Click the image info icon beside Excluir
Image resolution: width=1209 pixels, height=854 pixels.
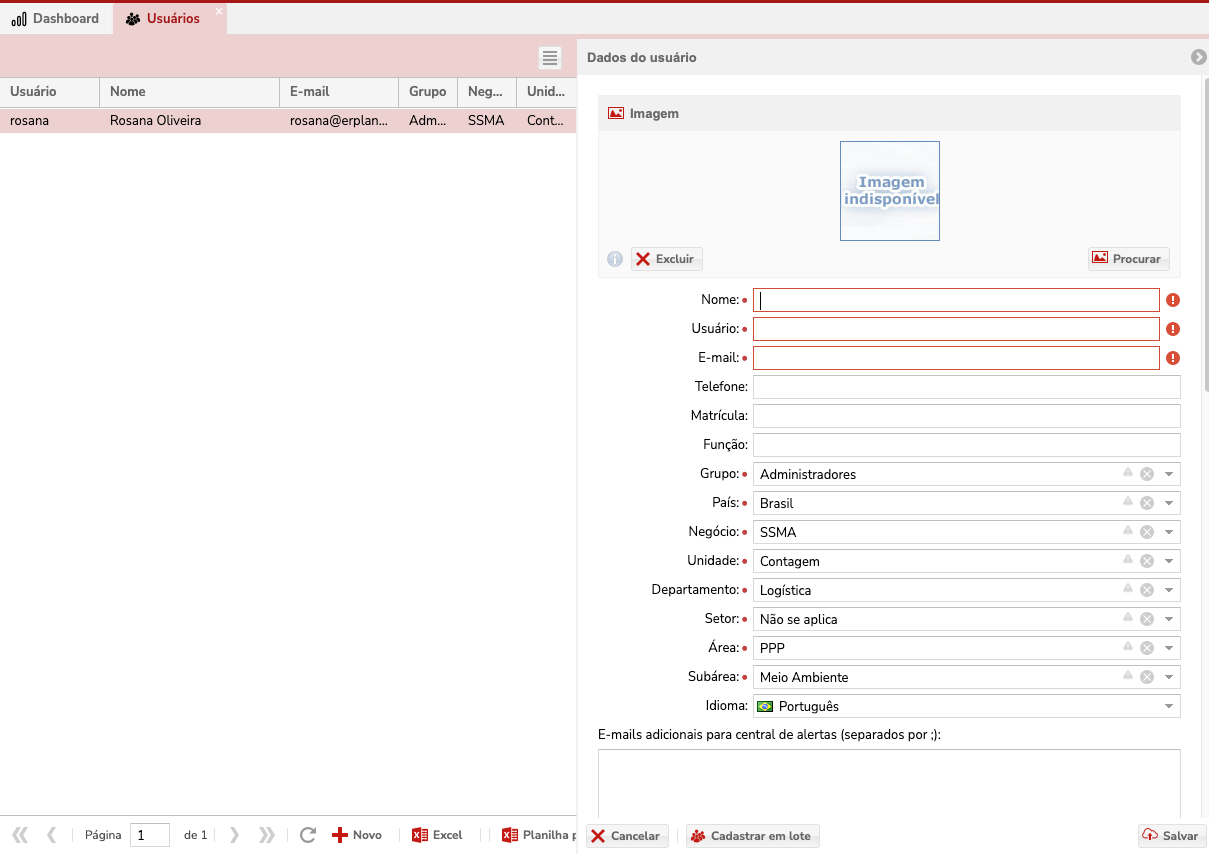tap(615, 259)
